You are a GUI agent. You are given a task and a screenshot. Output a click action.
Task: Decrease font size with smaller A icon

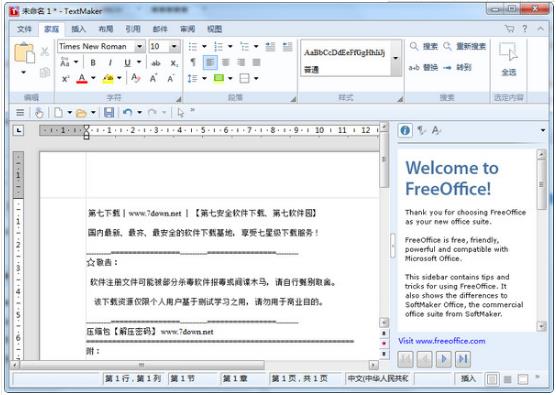(171, 78)
